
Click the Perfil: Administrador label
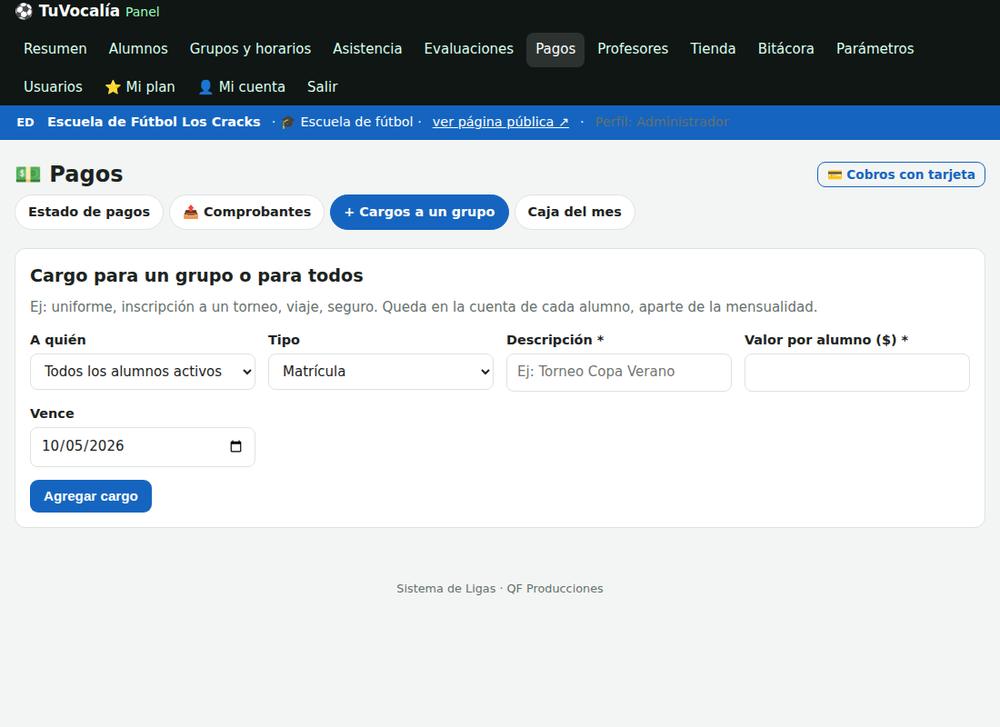(662, 122)
